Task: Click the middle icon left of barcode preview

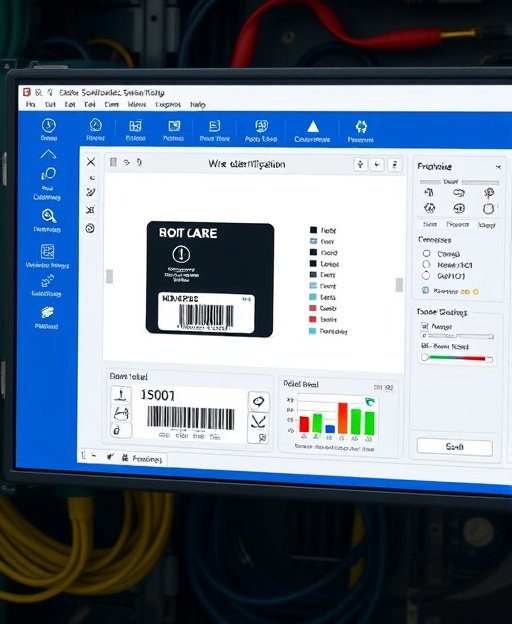Action: click(x=121, y=413)
